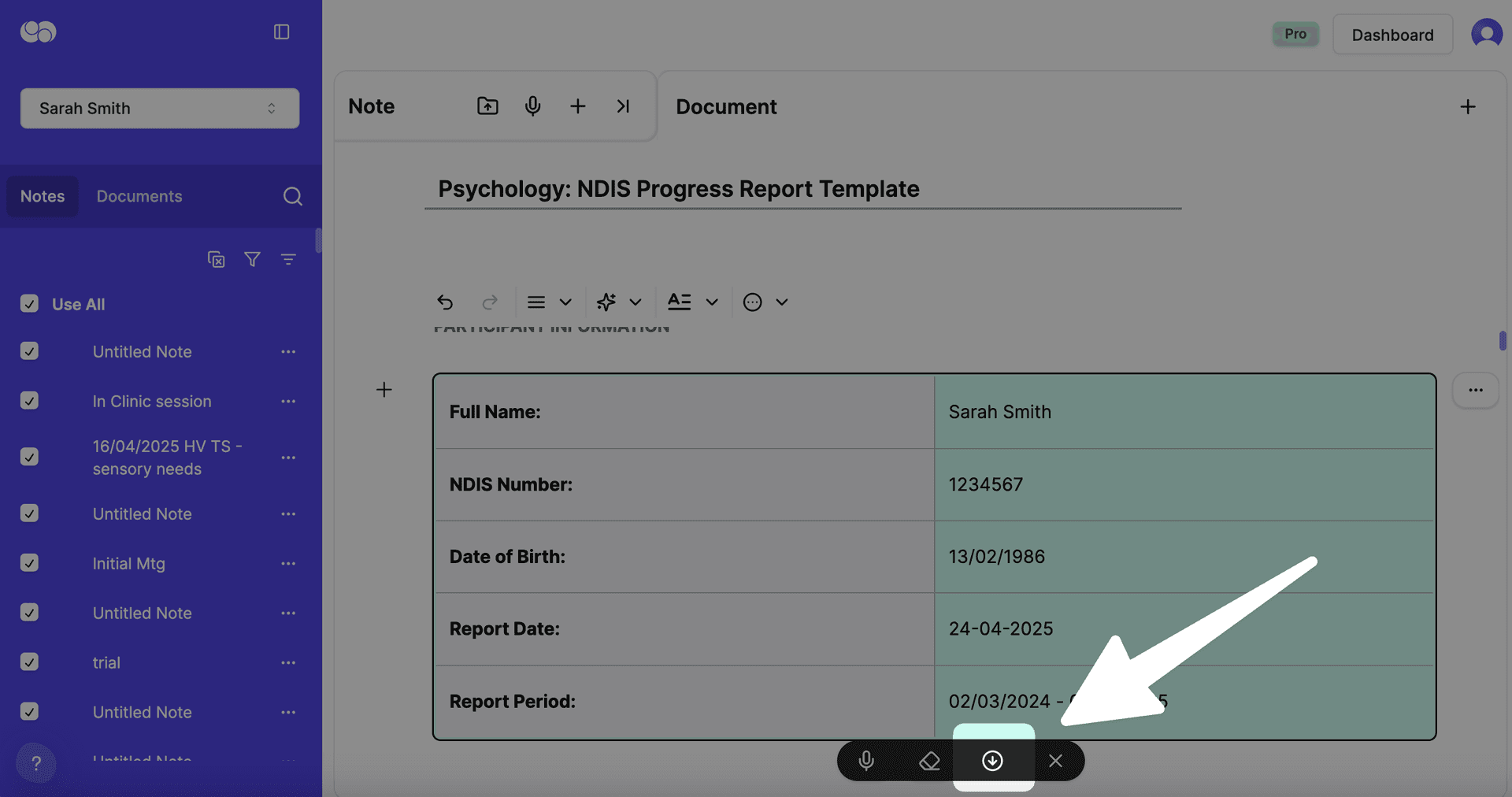This screenshot has width=1512, height=797.
Task: Click the filter funnel icon above the note list
Action: coord(252,259)
